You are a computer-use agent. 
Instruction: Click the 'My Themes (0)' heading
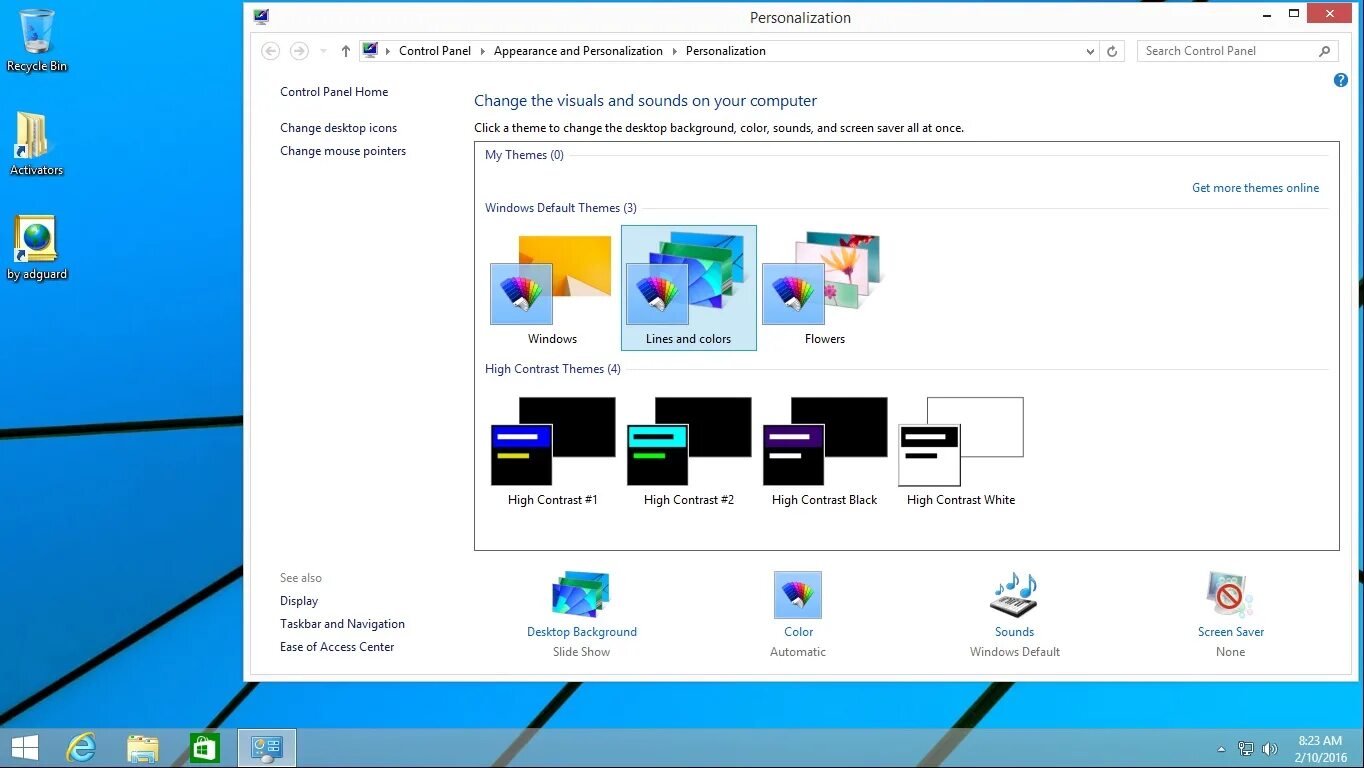click(x=524, y=155)
